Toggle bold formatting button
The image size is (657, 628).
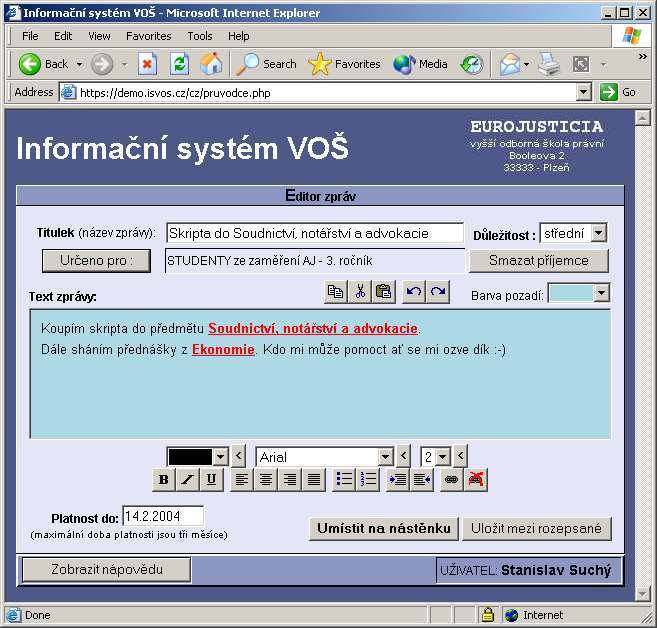(x=164, y=479)
